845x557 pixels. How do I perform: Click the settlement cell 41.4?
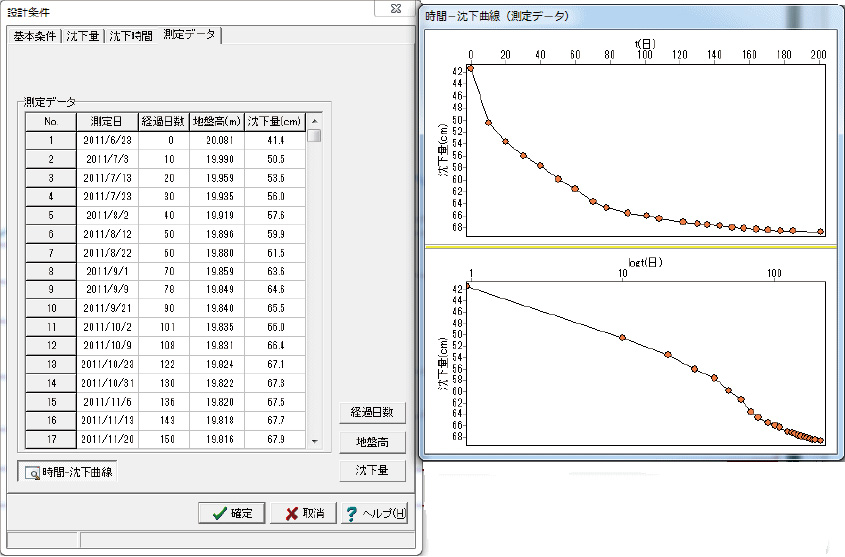click(x=275, y=140)
